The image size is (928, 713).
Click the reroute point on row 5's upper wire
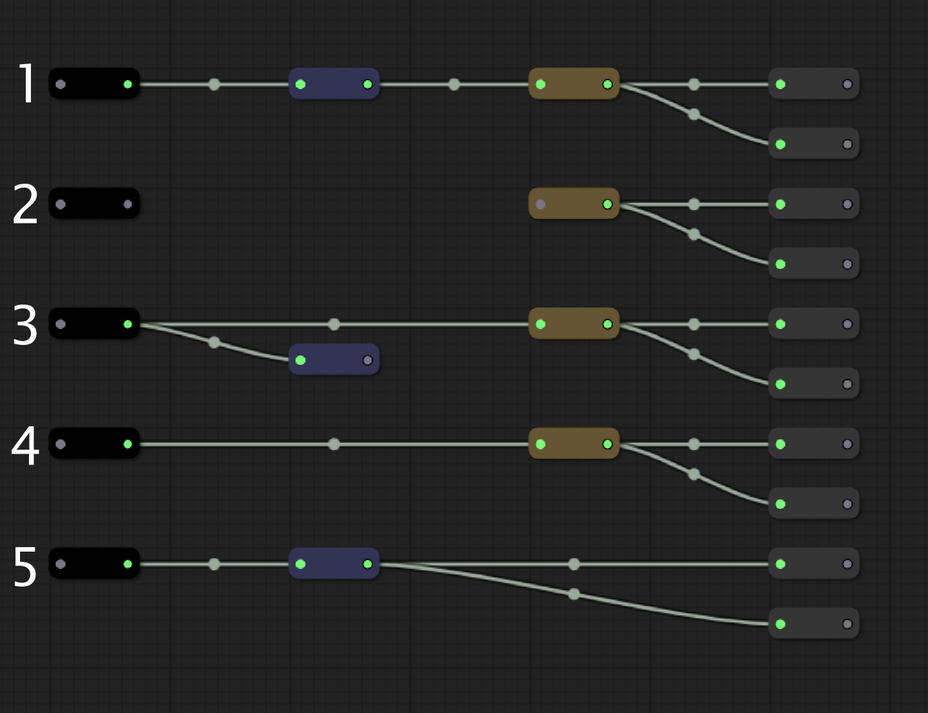coord(572,563)
